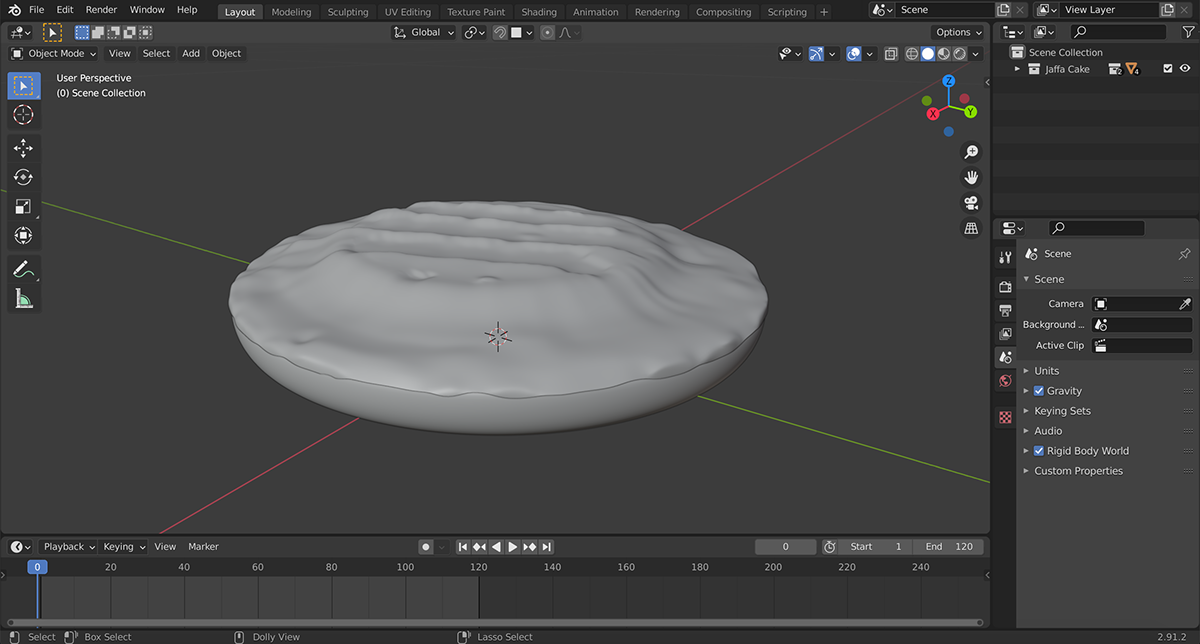Select the Measure ruler tool
Viewport: 1200px width, 644px height.
[23, 298]
